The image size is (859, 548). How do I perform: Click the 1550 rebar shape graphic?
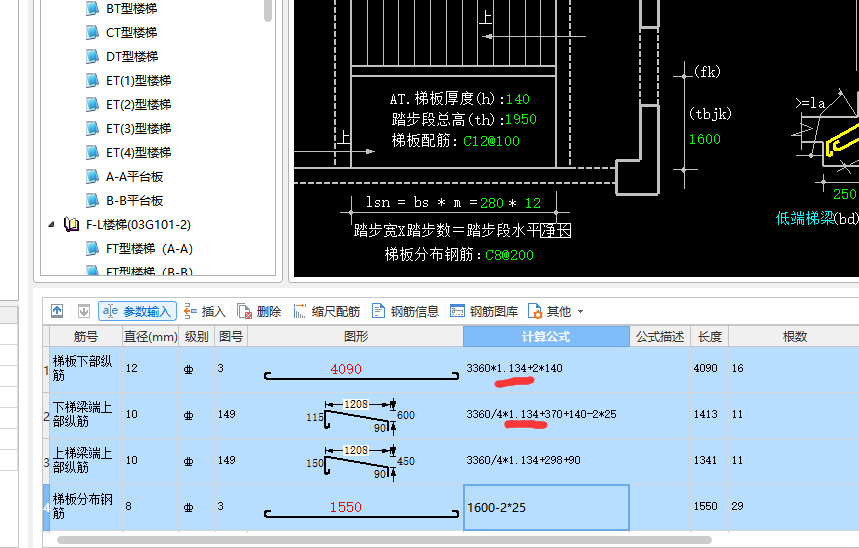(361, 510)
